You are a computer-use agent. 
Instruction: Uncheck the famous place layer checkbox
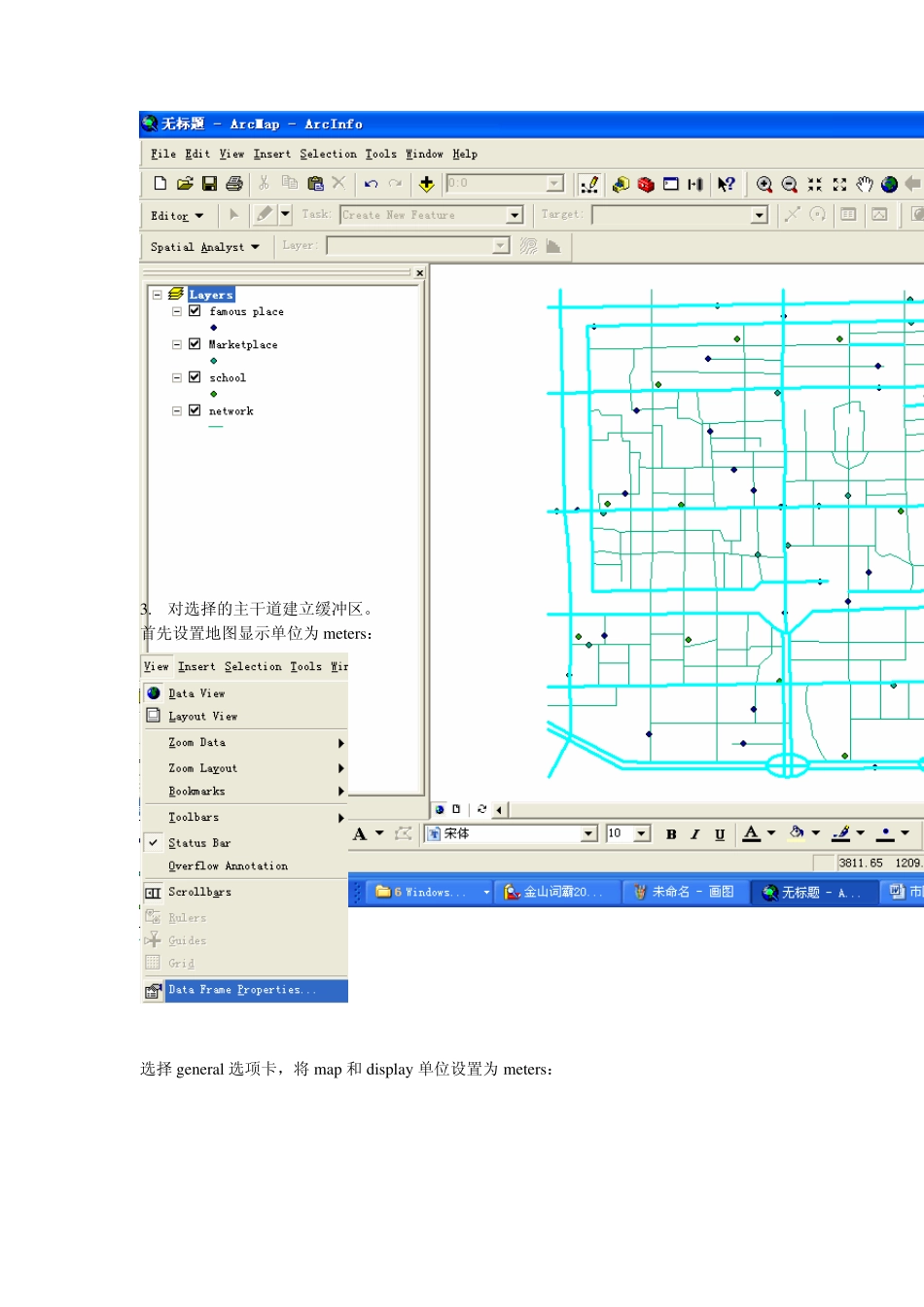pos(195,311)
